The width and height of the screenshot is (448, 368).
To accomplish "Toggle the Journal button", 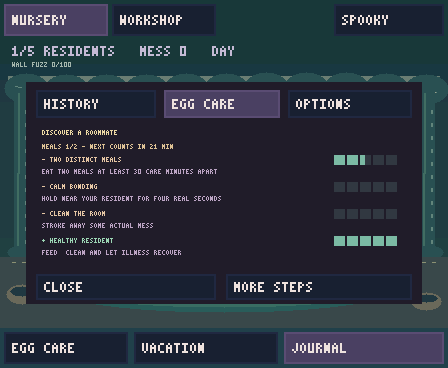I will (x=364, y=348).
